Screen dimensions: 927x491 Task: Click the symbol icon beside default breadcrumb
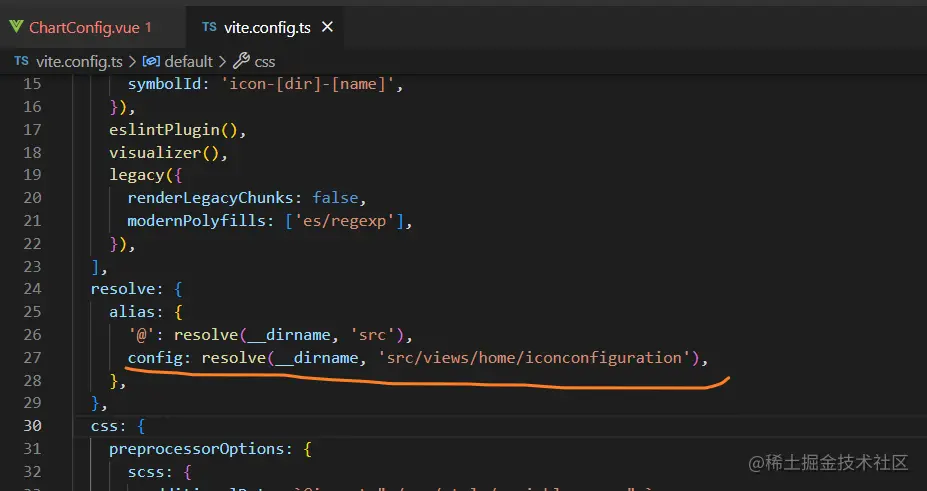pyautogui.click(x=151, y=61)
